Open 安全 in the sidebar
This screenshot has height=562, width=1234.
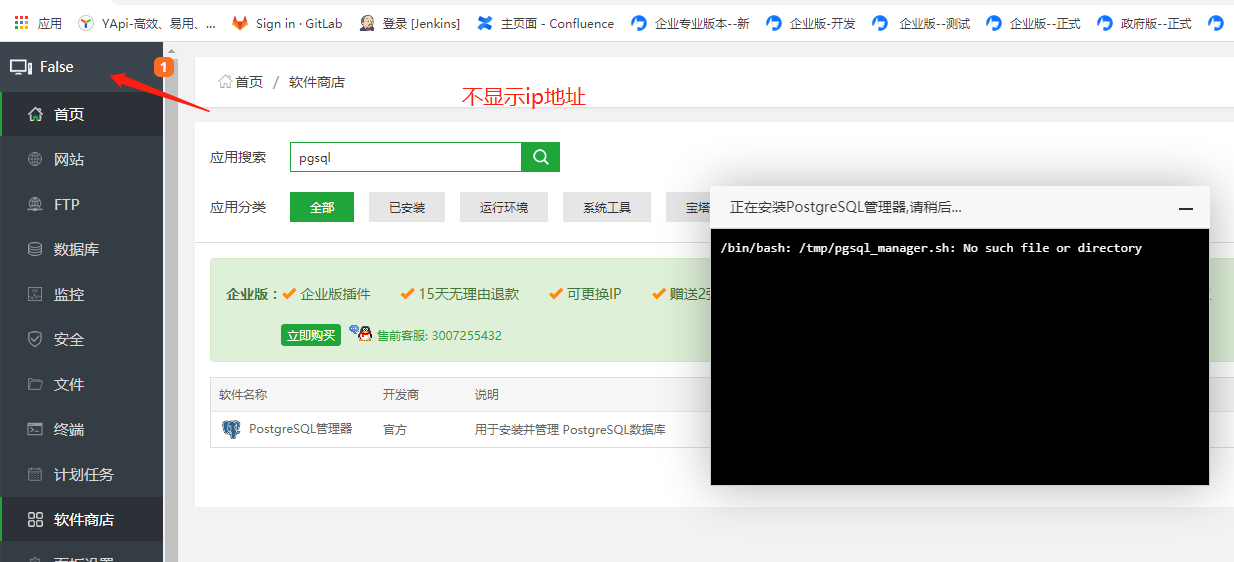(x=82, y=339)
